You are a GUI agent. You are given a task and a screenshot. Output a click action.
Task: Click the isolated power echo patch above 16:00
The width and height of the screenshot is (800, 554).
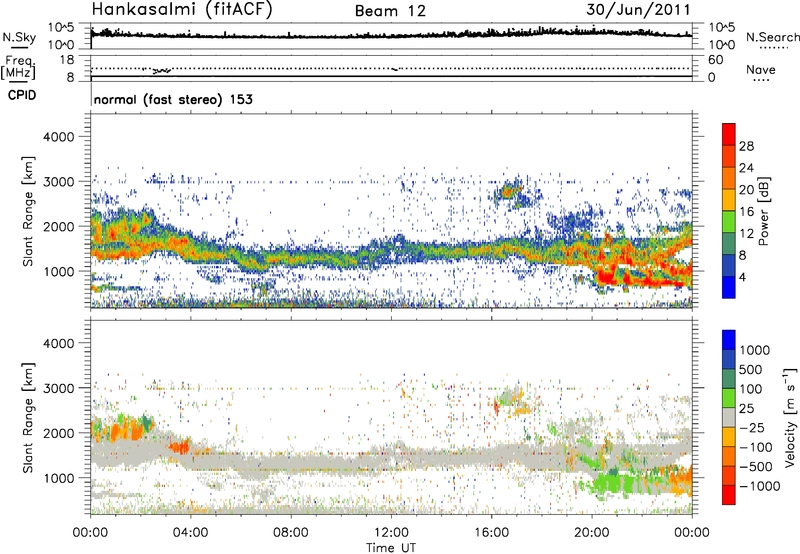(509, 192)
